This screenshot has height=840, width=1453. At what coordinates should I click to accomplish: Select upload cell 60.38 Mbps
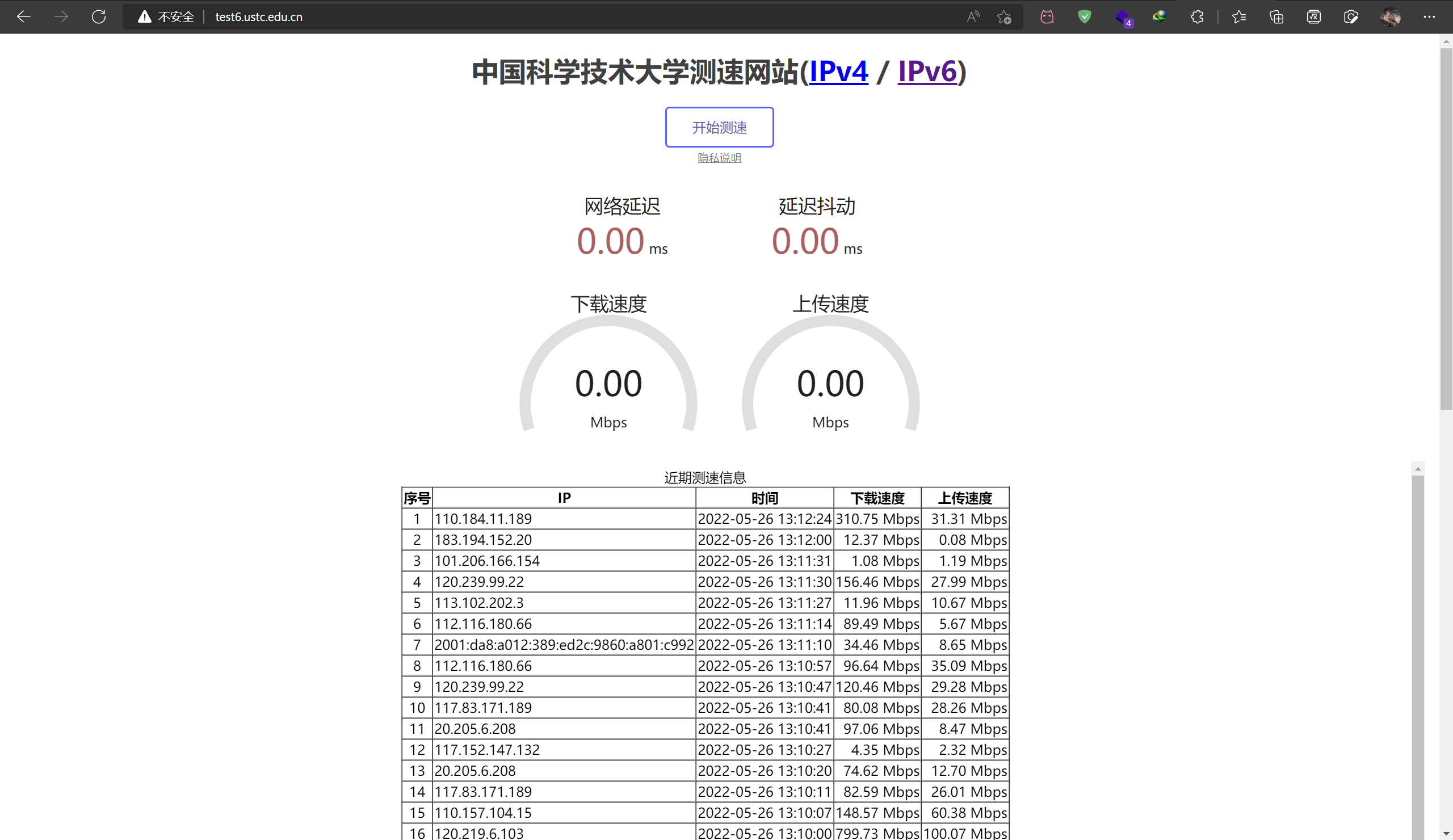(965, 813)
